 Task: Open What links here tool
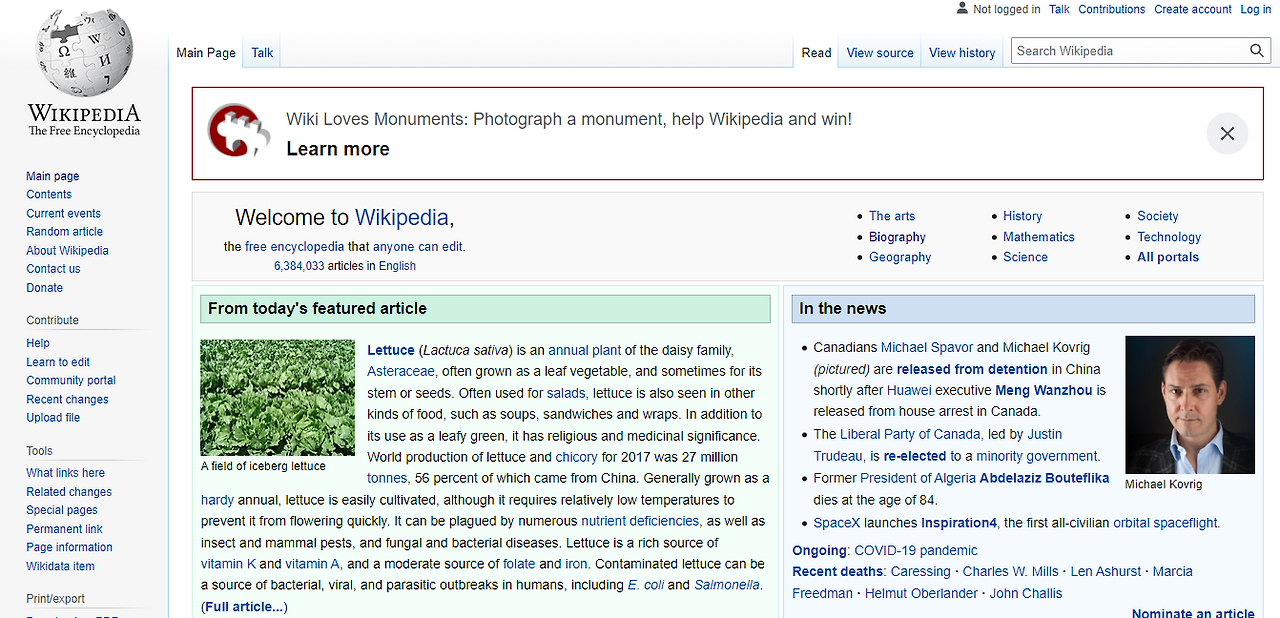coord(65,473)
